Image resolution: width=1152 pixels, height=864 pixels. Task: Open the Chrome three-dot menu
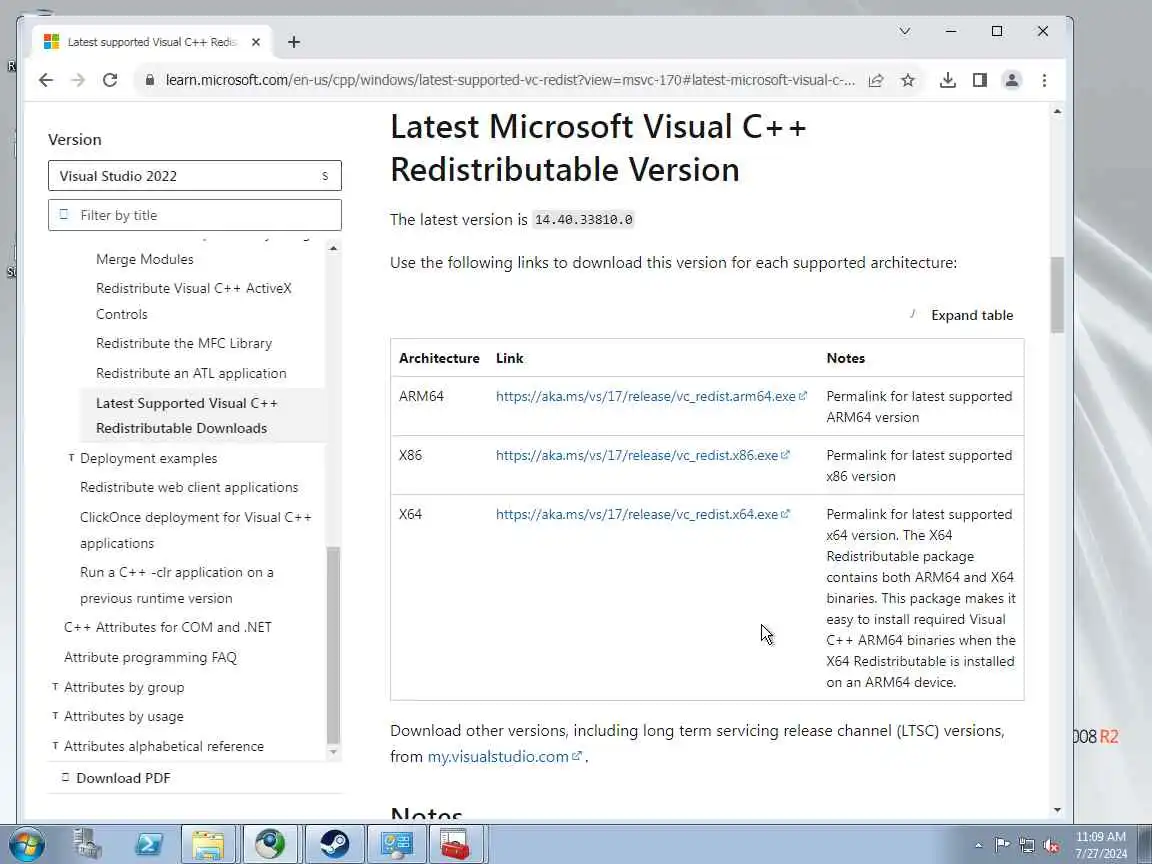point(1044,80)
